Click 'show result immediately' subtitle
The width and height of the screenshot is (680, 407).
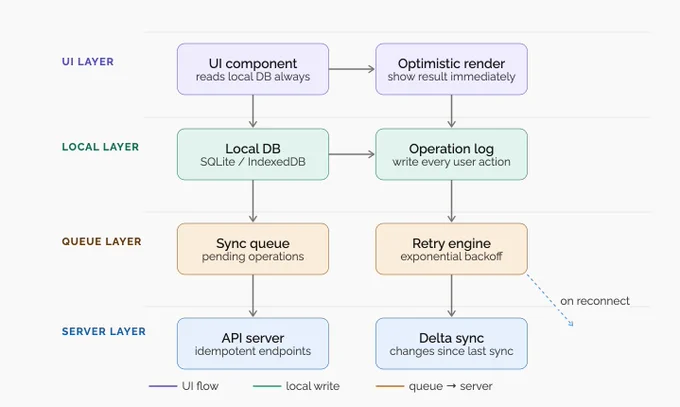click(451, 77)
